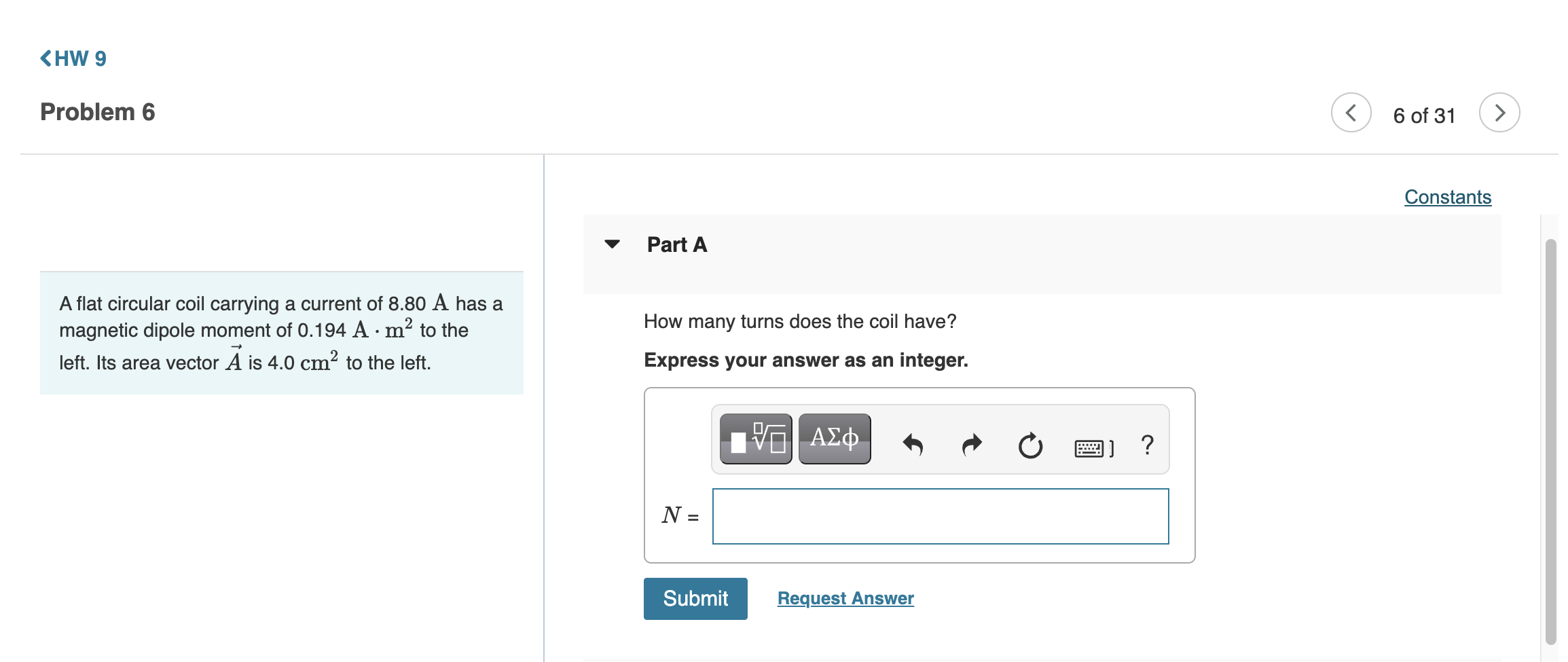Show keyboard shortcuts icon
Screen dimensions: 1568x662
click(1093, 447)
